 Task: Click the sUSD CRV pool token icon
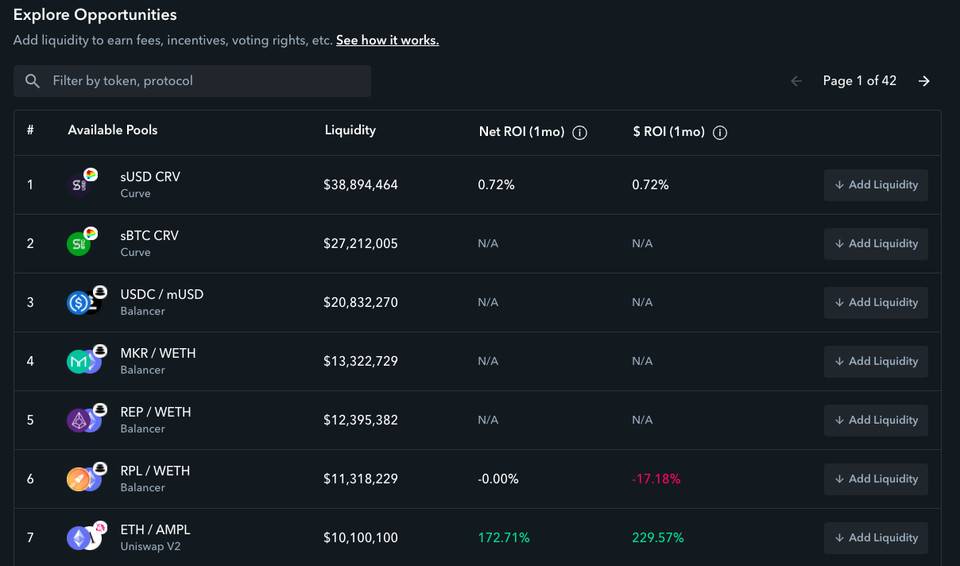pos(83,183)
